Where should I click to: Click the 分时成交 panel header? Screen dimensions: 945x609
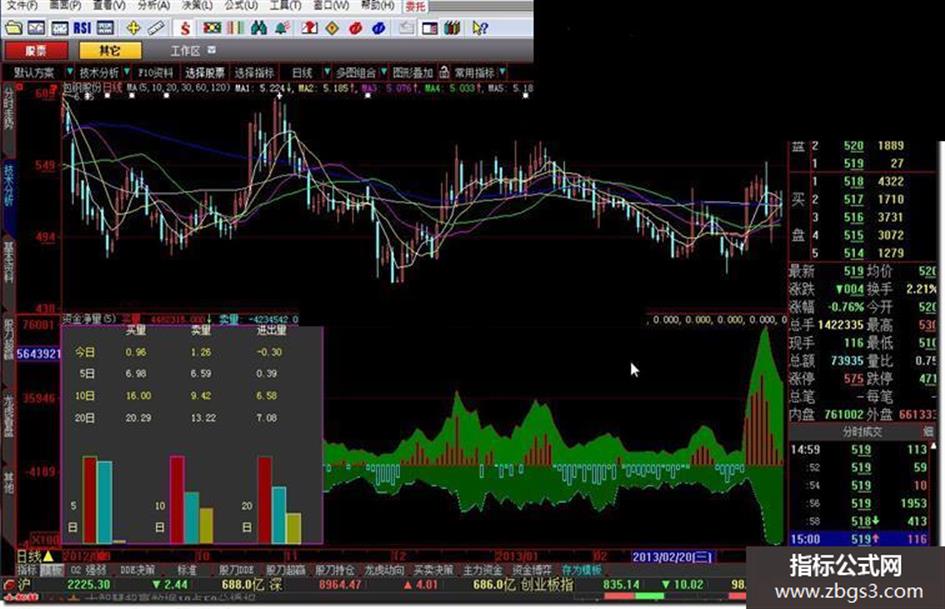click(x=862, y=432)
